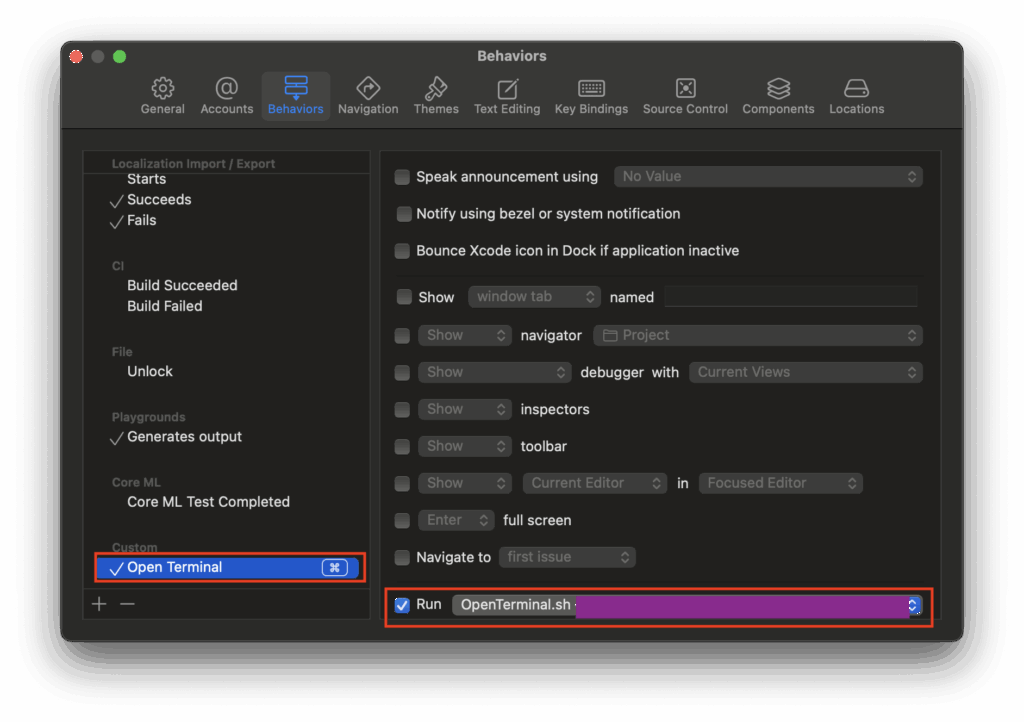Open the first issue dropdown
Viewport: 1024px width, 722px height.
pyautogui.click(x=567, y=557)
